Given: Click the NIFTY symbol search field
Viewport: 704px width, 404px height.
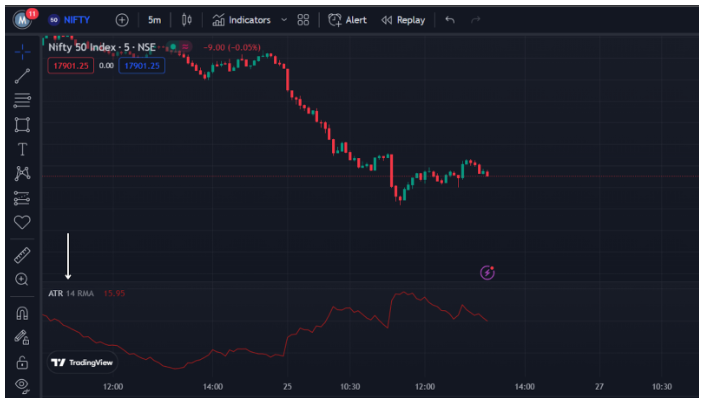Looking at the screenshot, I should pos(76,19).
